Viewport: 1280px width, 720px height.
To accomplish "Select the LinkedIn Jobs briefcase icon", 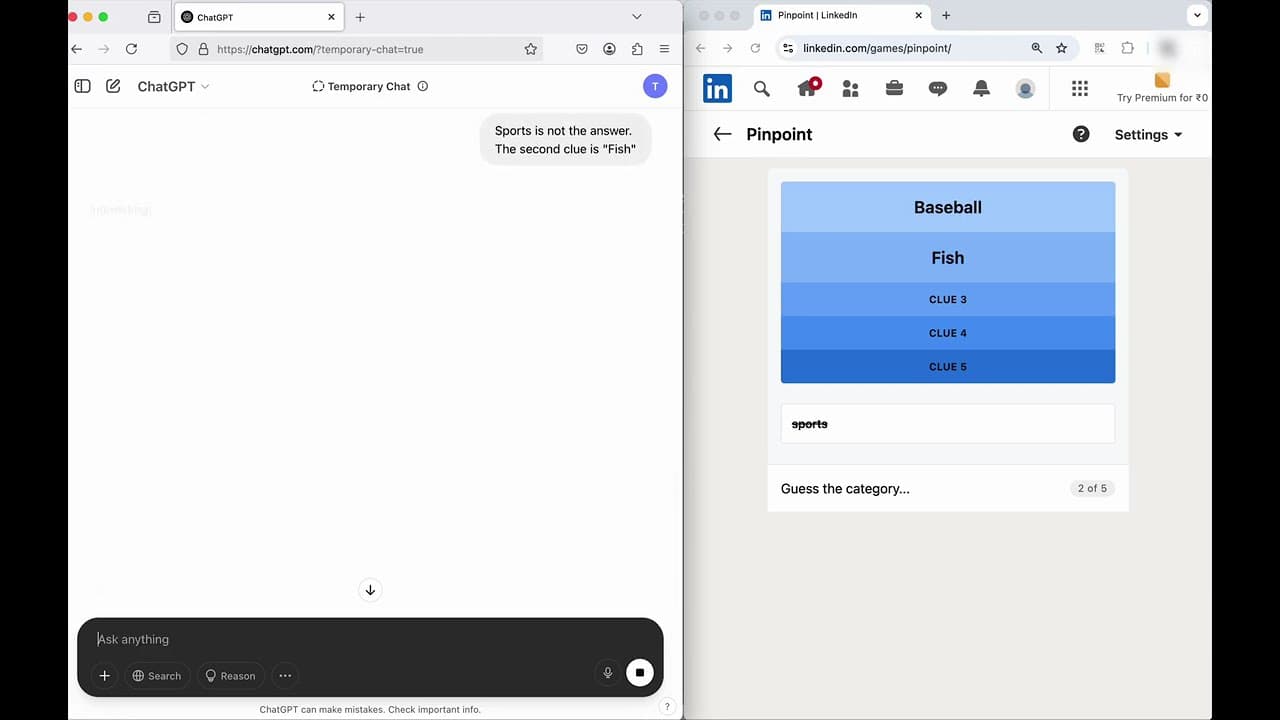I will 893,88.
